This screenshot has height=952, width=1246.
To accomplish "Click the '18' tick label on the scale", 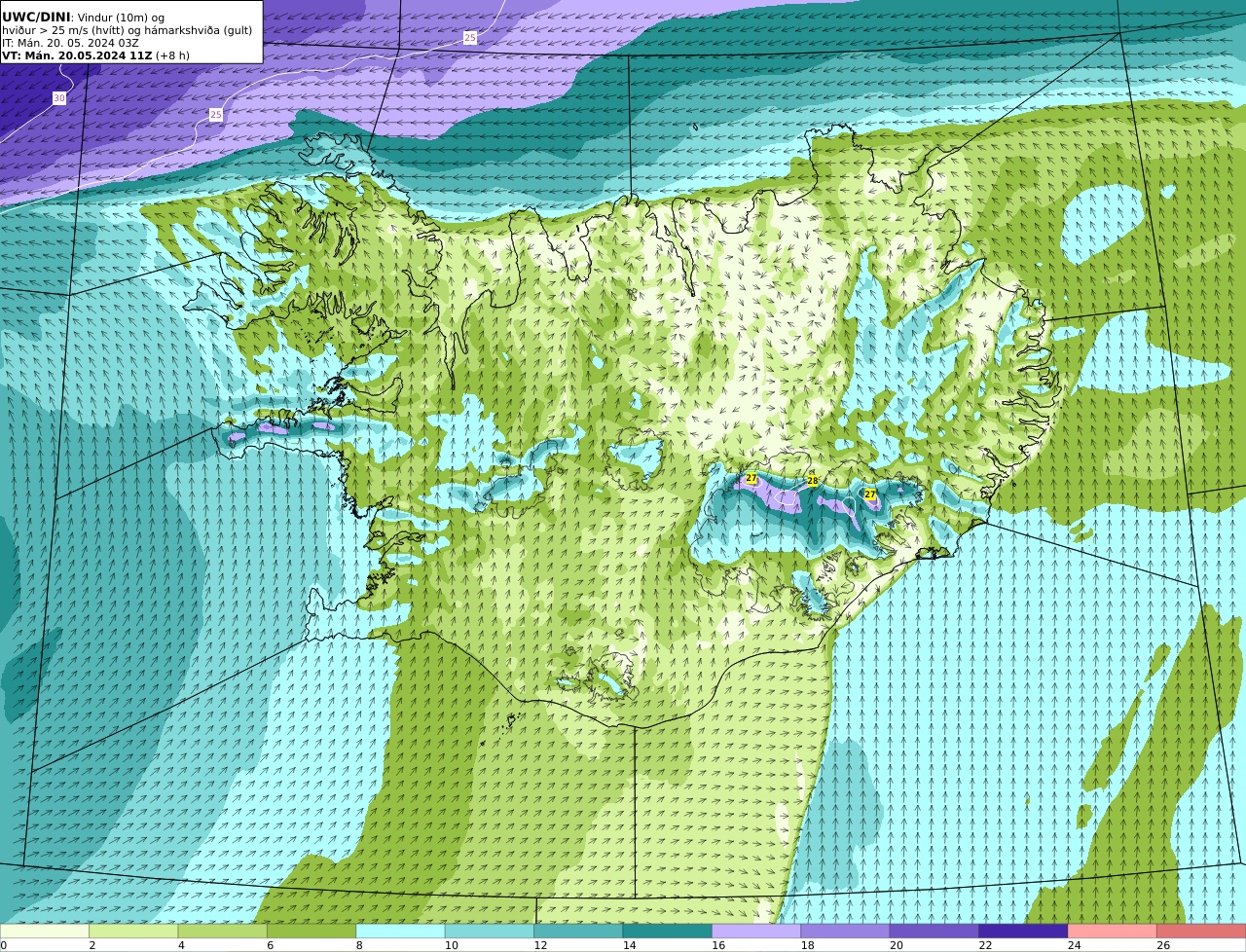I will coord(807,945).
